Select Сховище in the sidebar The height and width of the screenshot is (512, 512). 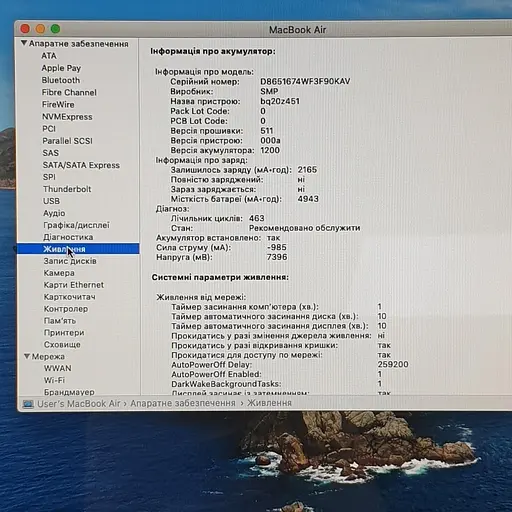[x=62, y=345]
